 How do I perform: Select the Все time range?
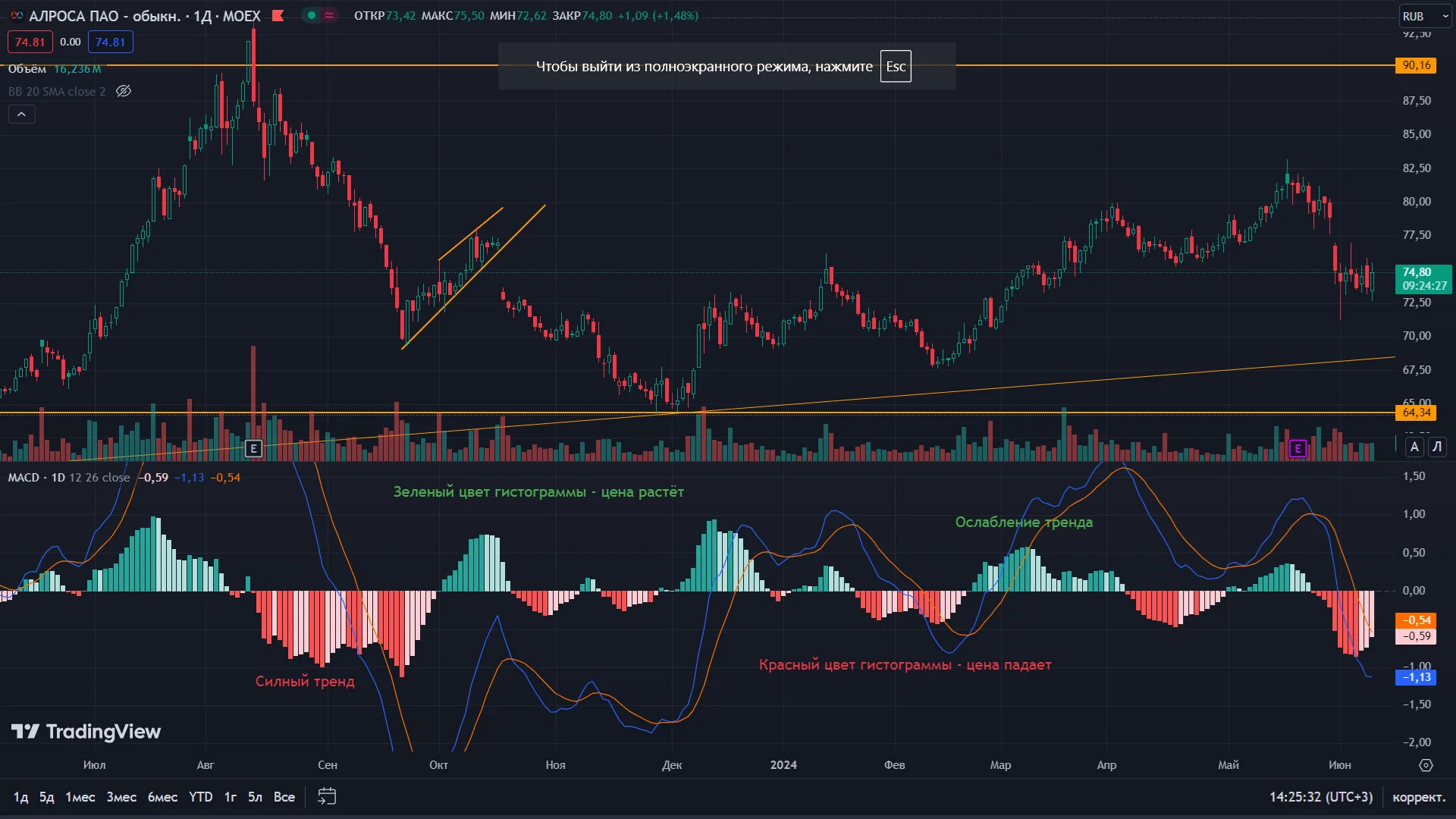click(x=284, y=797)
